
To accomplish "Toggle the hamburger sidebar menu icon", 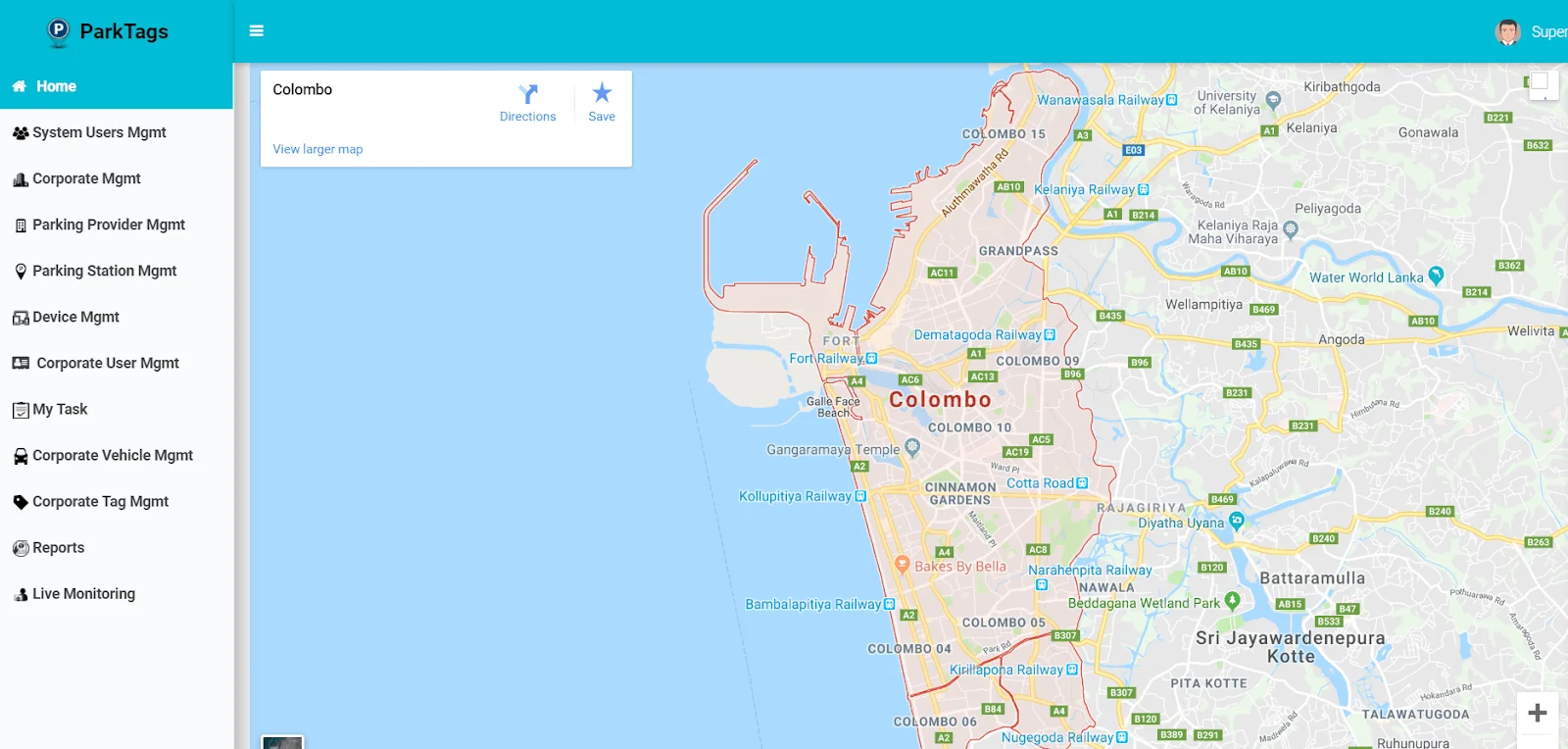I will [257, 31].
